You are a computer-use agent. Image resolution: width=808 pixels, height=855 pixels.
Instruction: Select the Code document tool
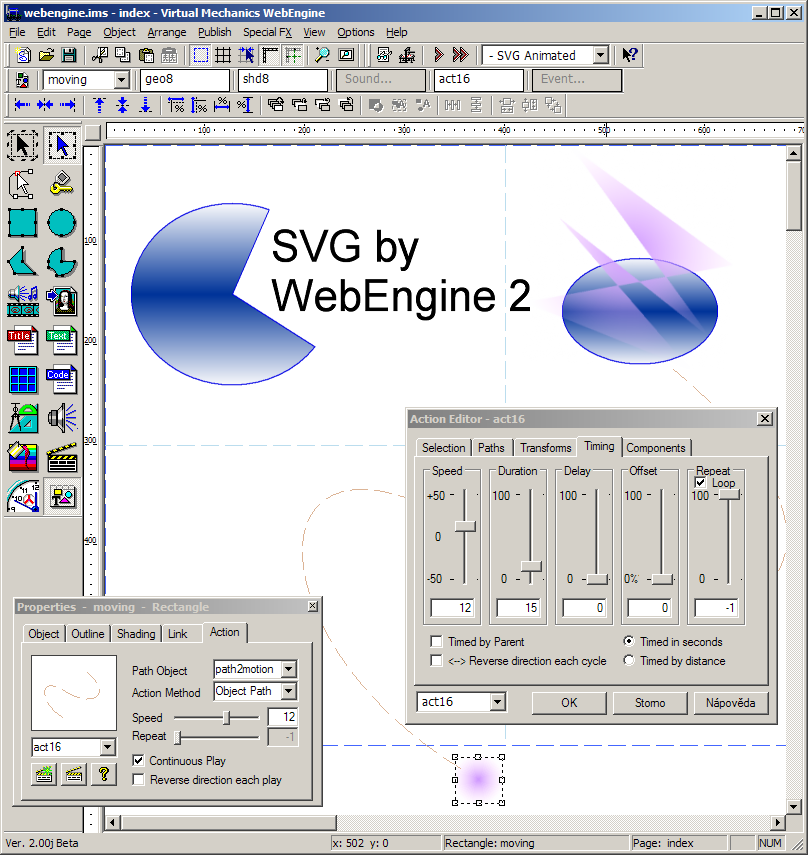(x=62, y=380)
